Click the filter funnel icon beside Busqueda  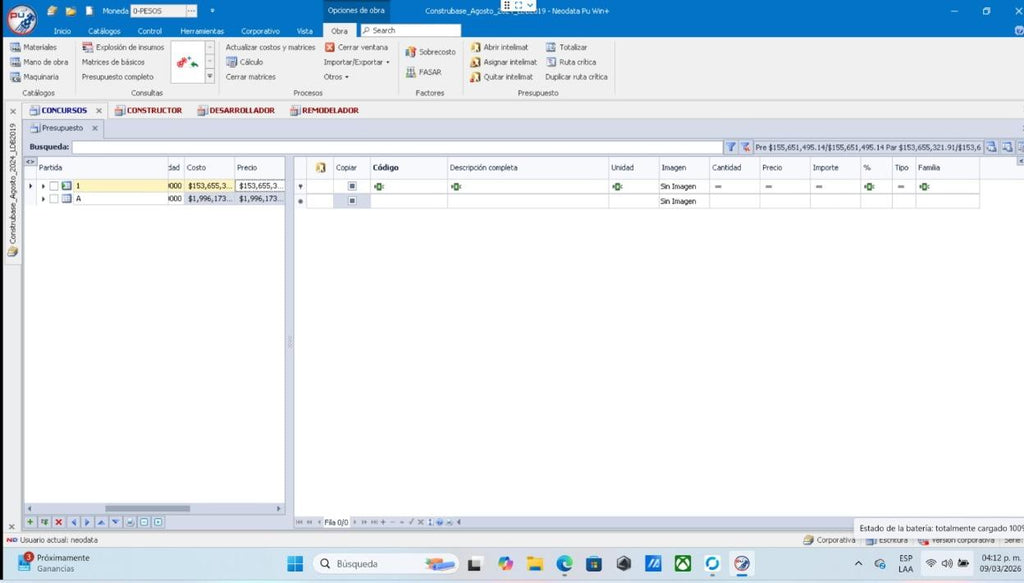click(x=731, y=147)
